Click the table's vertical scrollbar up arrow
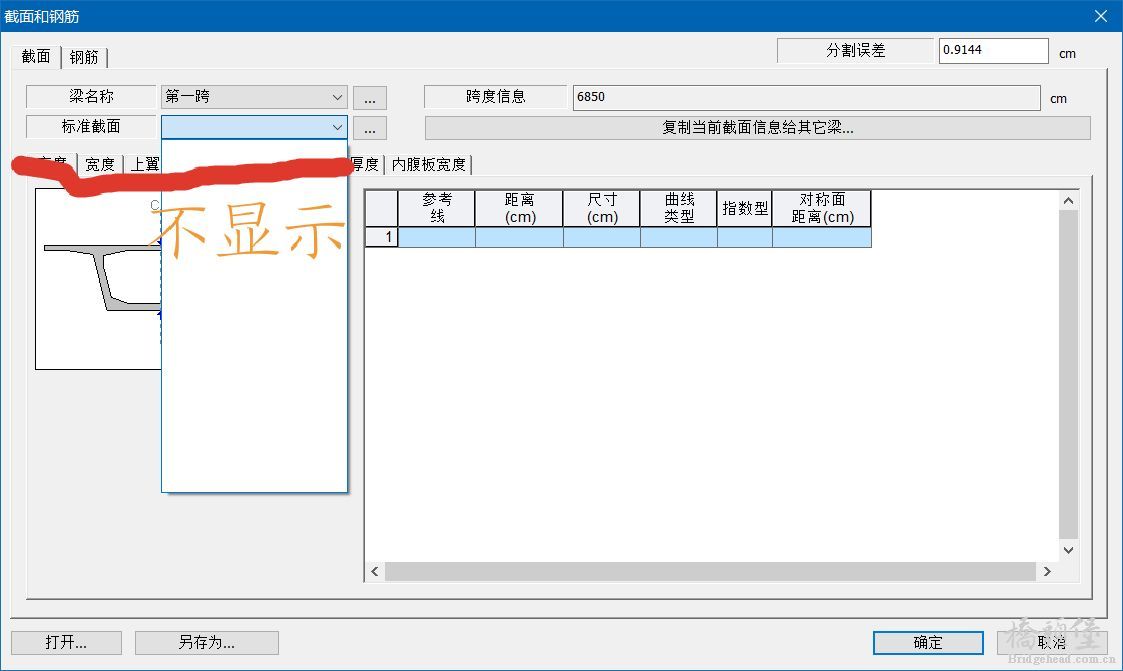This screenshot has height=671, width=1123. point(1069,201)
